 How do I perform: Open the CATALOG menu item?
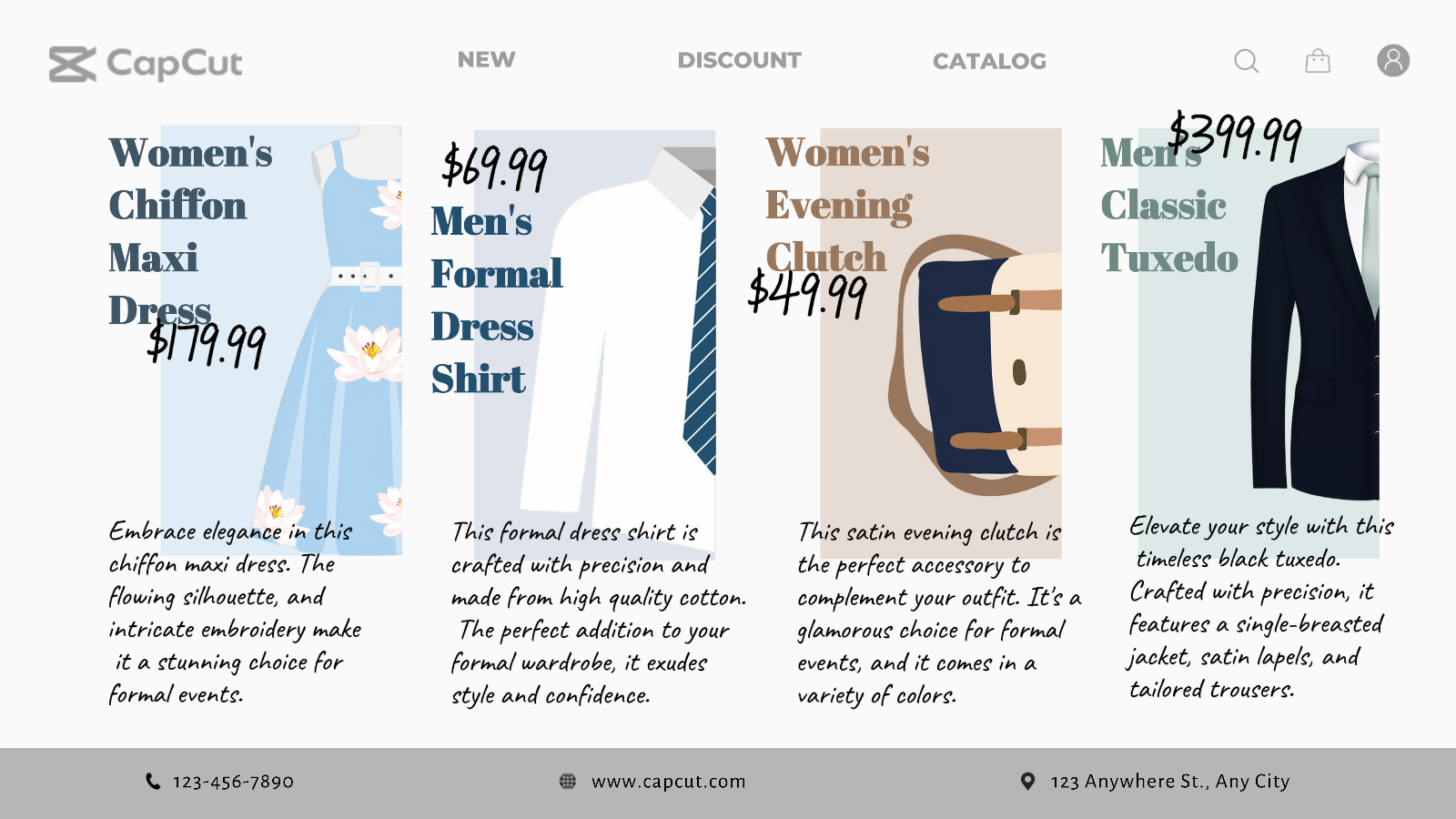coord(989,62)
